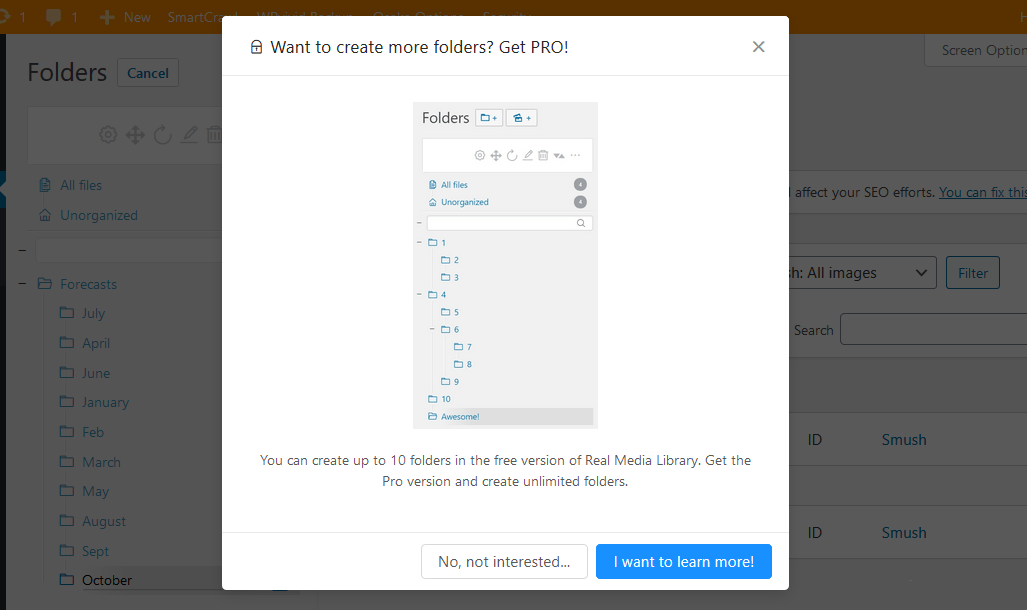Click the media Search input field
Viewport: 1027px width, 610px height.
[933, 329]
